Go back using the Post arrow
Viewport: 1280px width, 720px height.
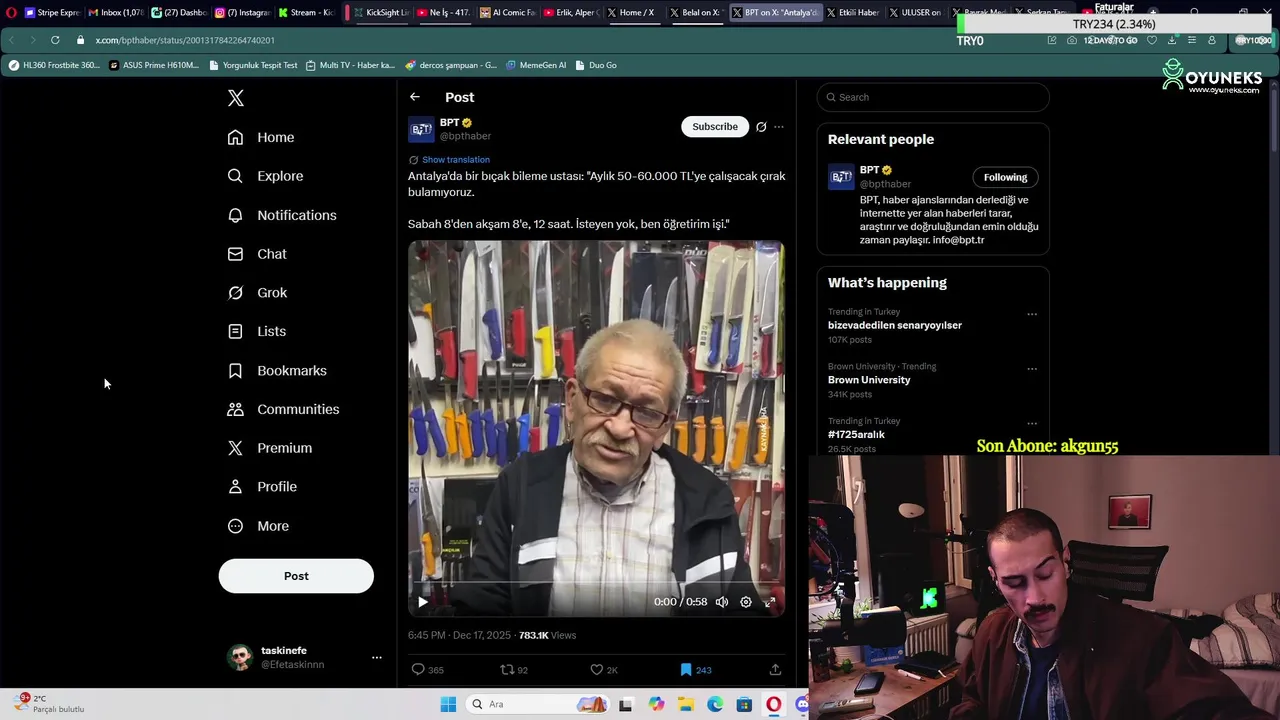click(x=415, y=97)
